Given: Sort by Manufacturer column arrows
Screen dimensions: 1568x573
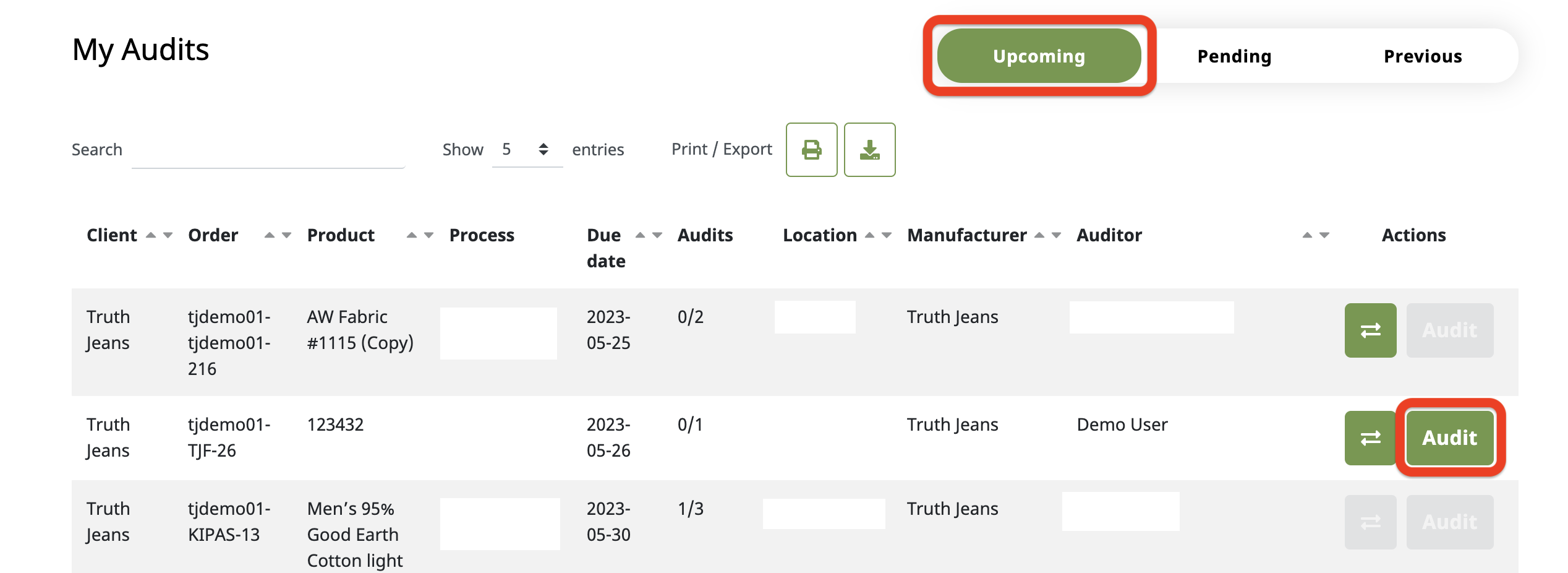Looking at the screenshot, I should pos(1048,235).
